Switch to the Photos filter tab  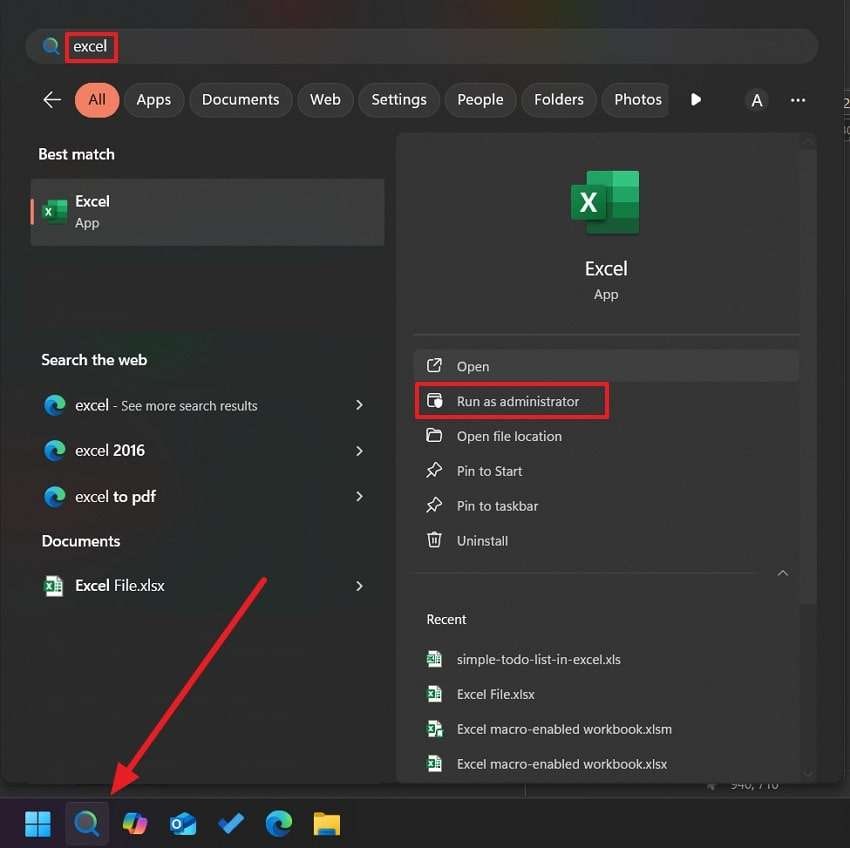coord(635,100)
